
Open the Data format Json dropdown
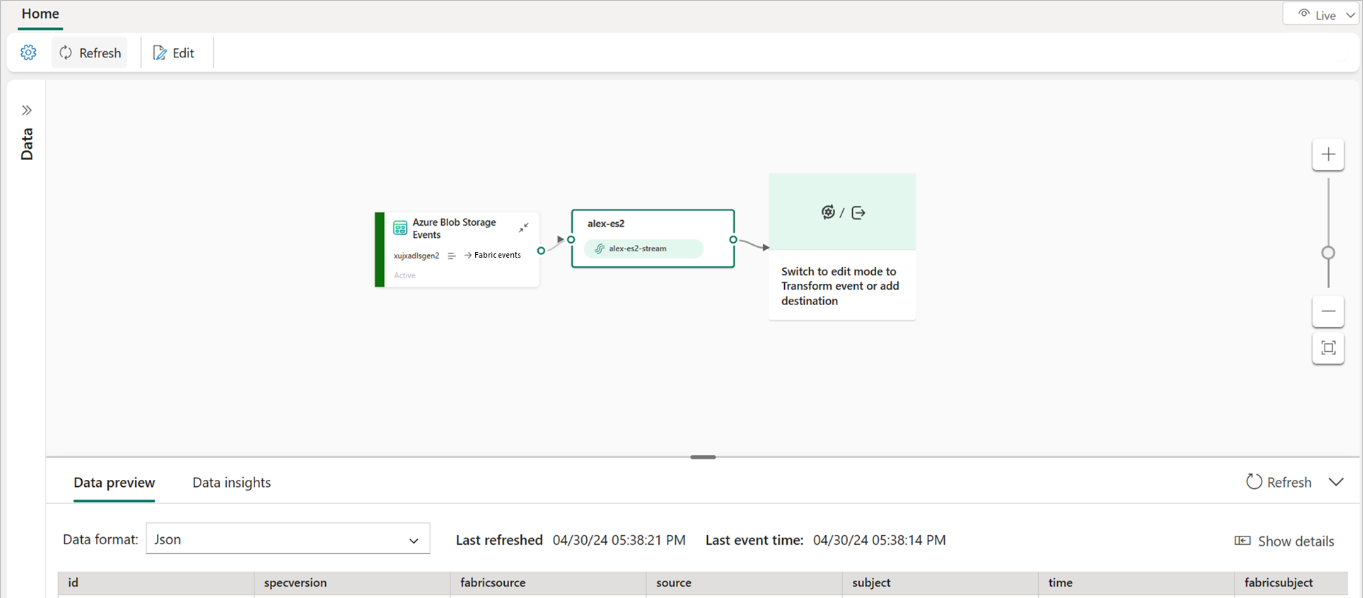click(x=287, y=538)
